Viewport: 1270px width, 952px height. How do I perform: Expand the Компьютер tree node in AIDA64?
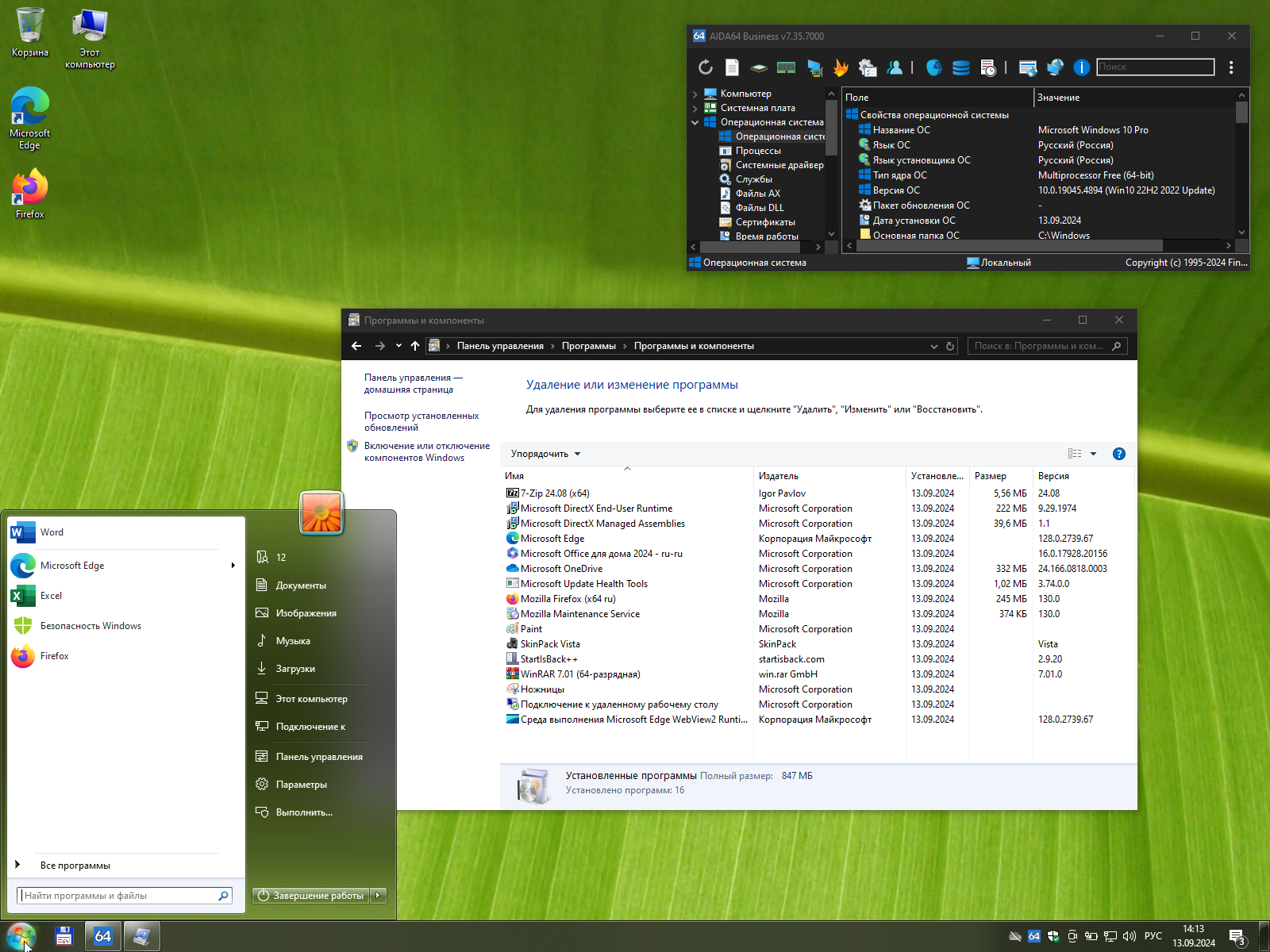pos(695,94)
